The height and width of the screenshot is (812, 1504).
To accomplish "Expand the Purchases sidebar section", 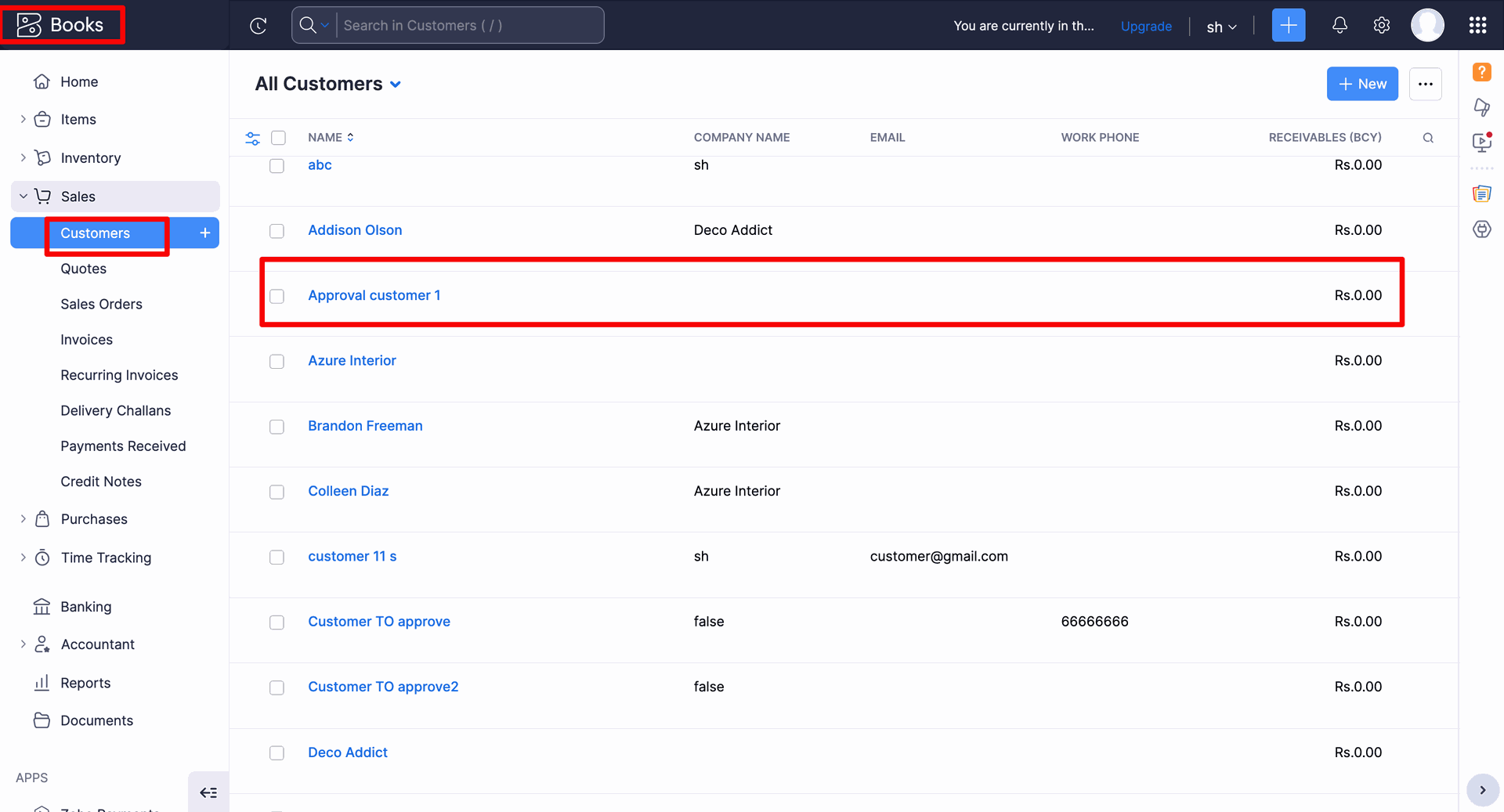I will pyautogui.click(x=23, y=518).
